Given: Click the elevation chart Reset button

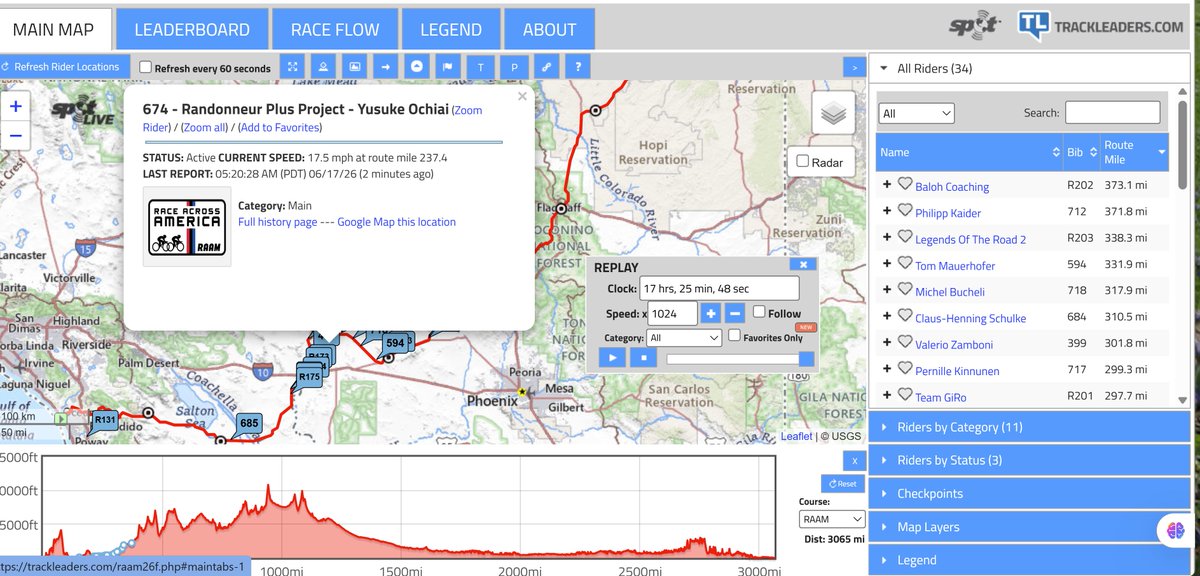Looking at the screenshot, I should coord(844,483).
